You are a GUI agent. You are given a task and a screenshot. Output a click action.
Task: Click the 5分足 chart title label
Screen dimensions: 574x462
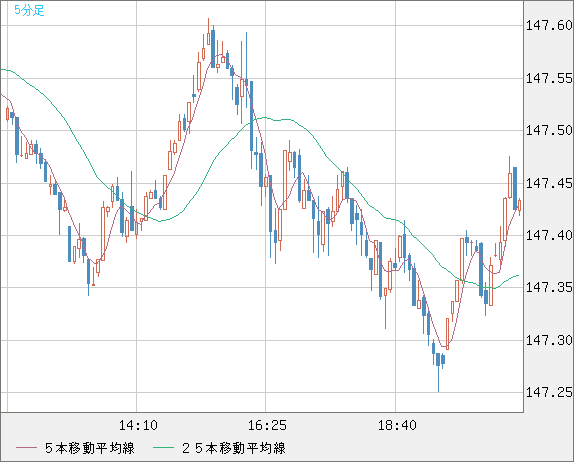[x=29, y=10]
